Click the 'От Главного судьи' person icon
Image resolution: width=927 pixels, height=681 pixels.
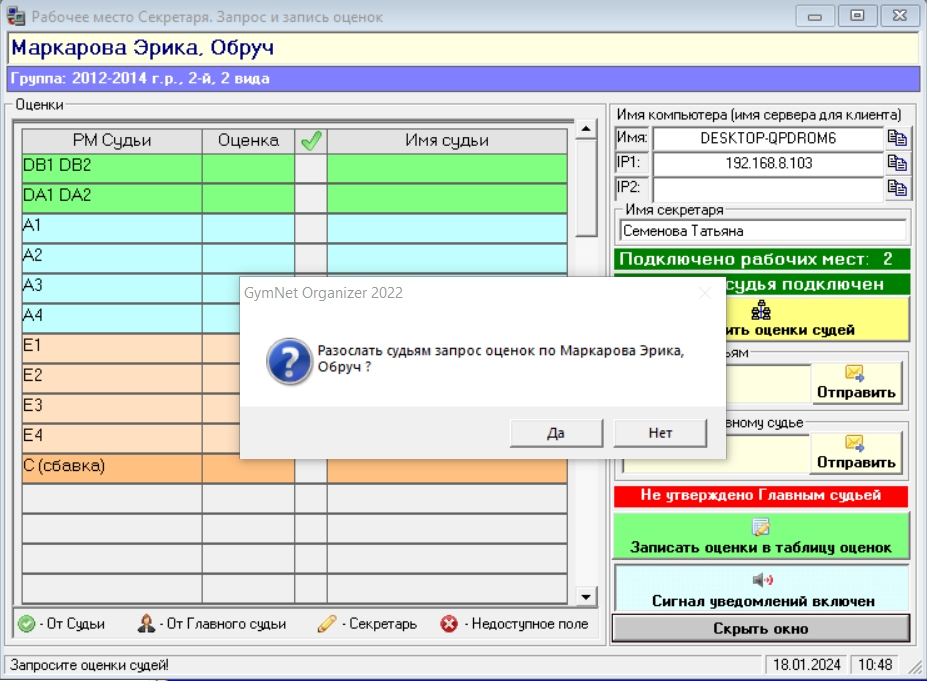pyautogui.click(x=147, y=624)
